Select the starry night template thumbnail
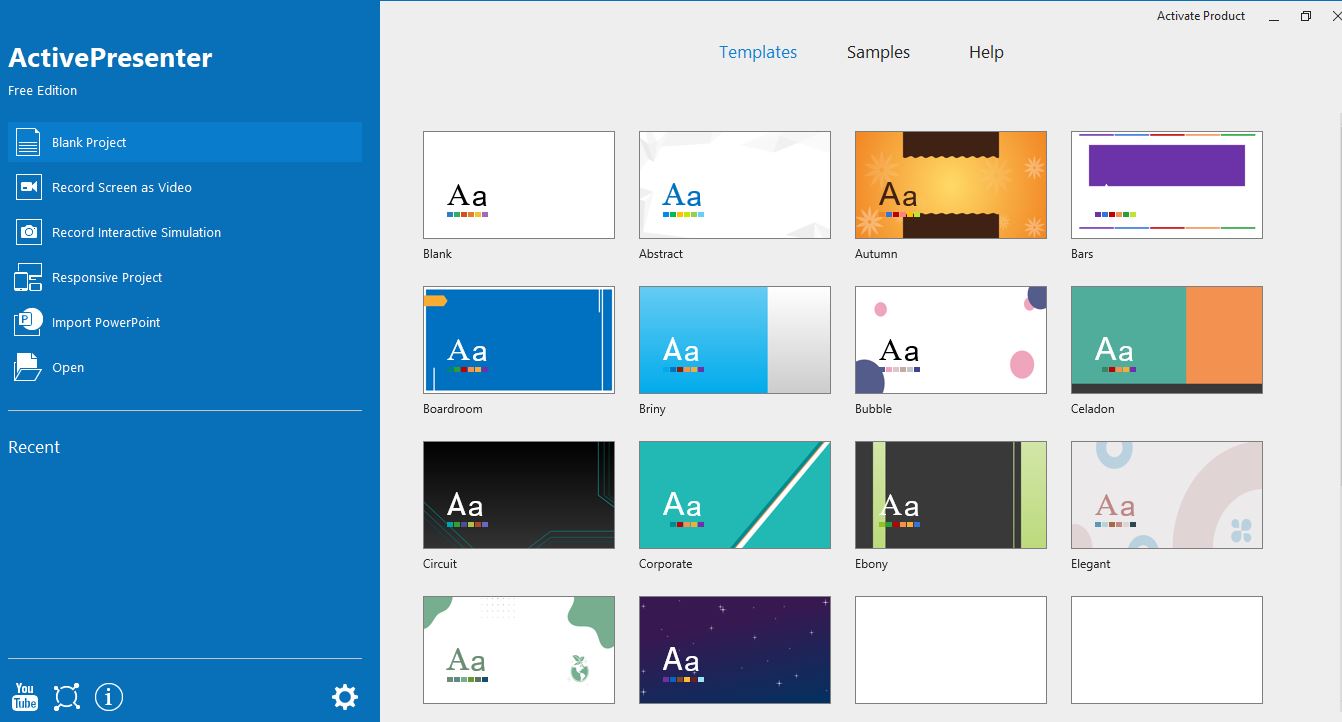 [735, 650]
